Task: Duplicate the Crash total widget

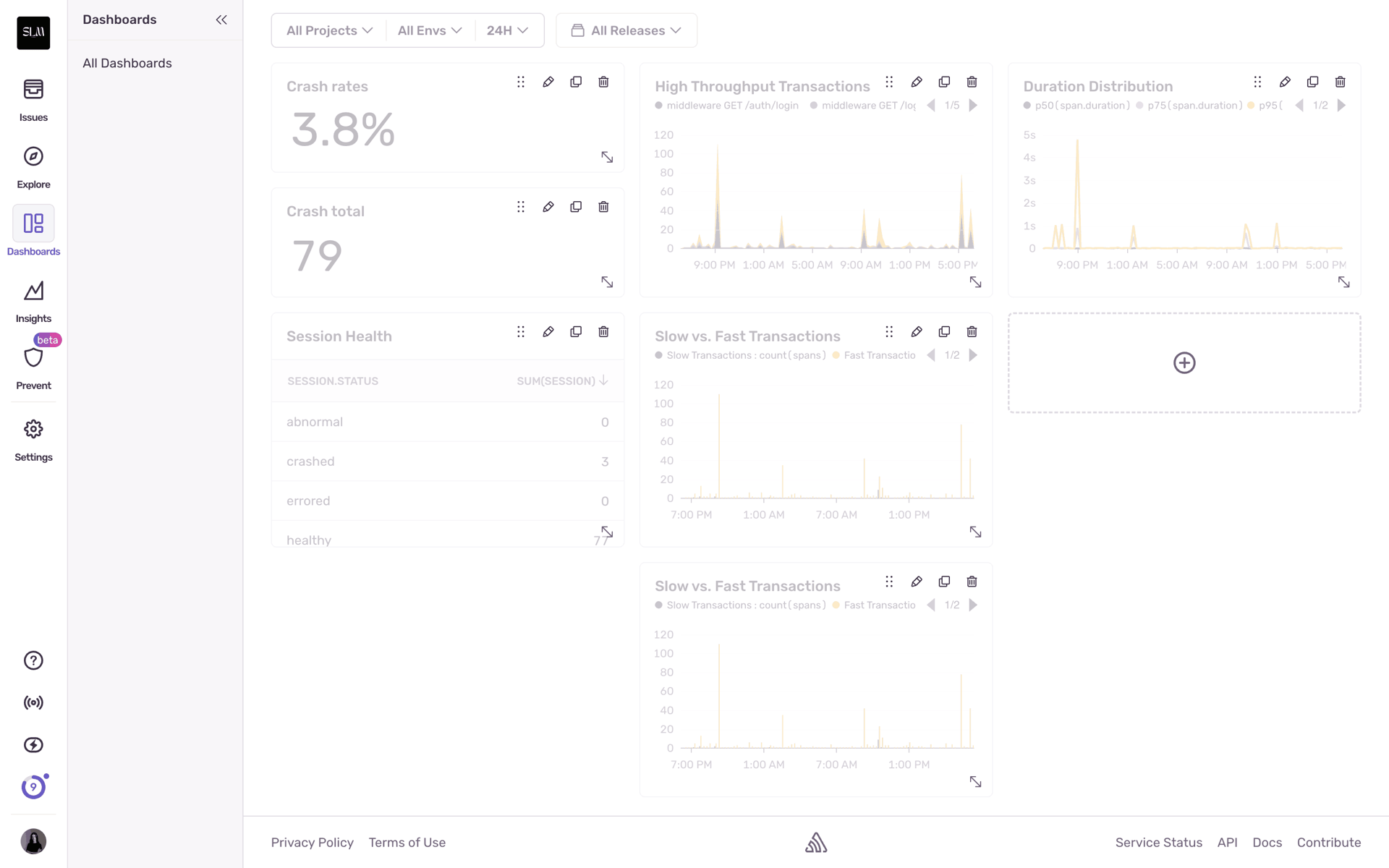Action: click(x=576, y=207)
